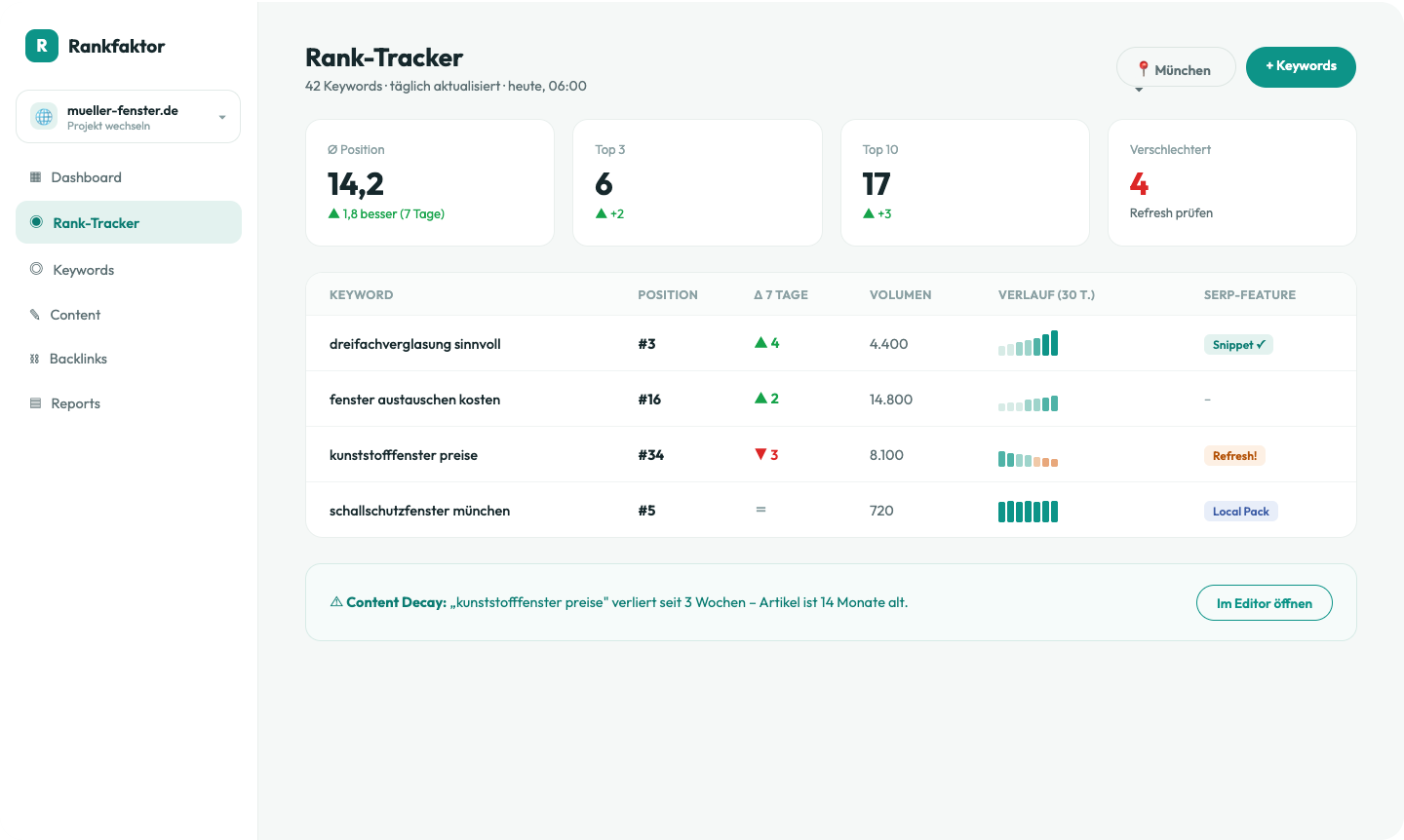Click the globe icon beside mueller-fenster.de
The width and height of the screenshot is (1404, 840).
click(44, 117)
